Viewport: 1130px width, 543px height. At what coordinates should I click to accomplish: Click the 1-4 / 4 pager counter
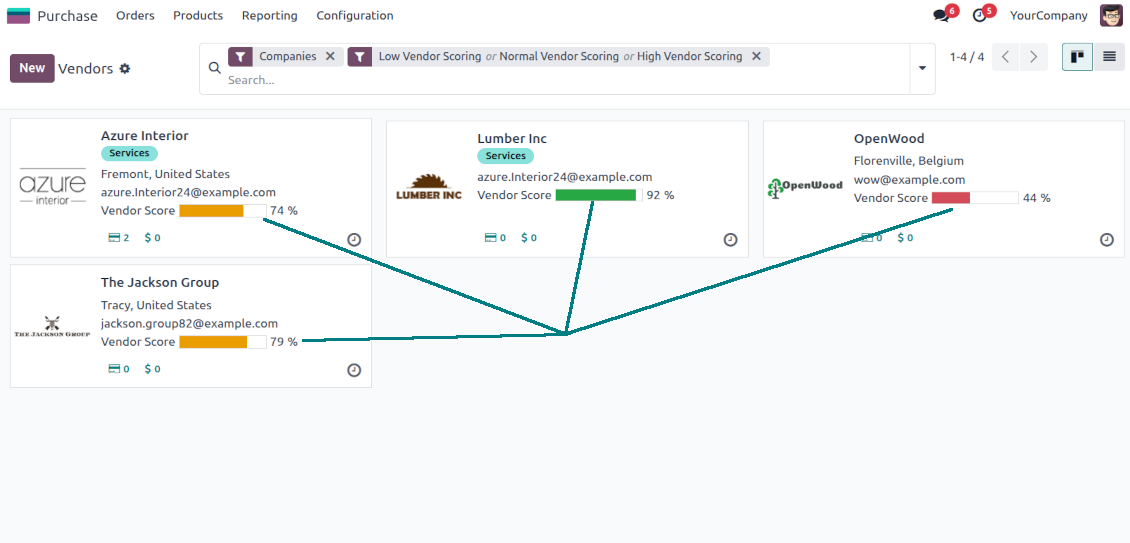point(966,57)
